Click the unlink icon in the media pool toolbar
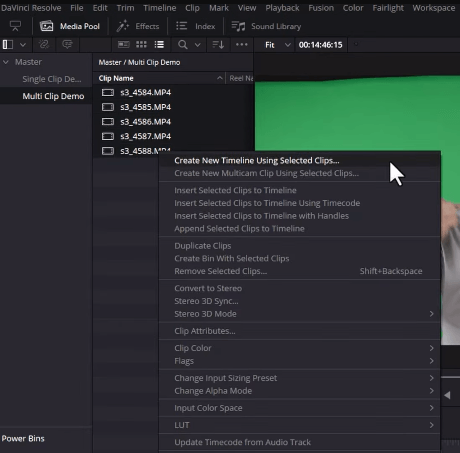Image resolution: width=460 pixels, height=453 pixels. pyautogui.click(x=44, y=45)
